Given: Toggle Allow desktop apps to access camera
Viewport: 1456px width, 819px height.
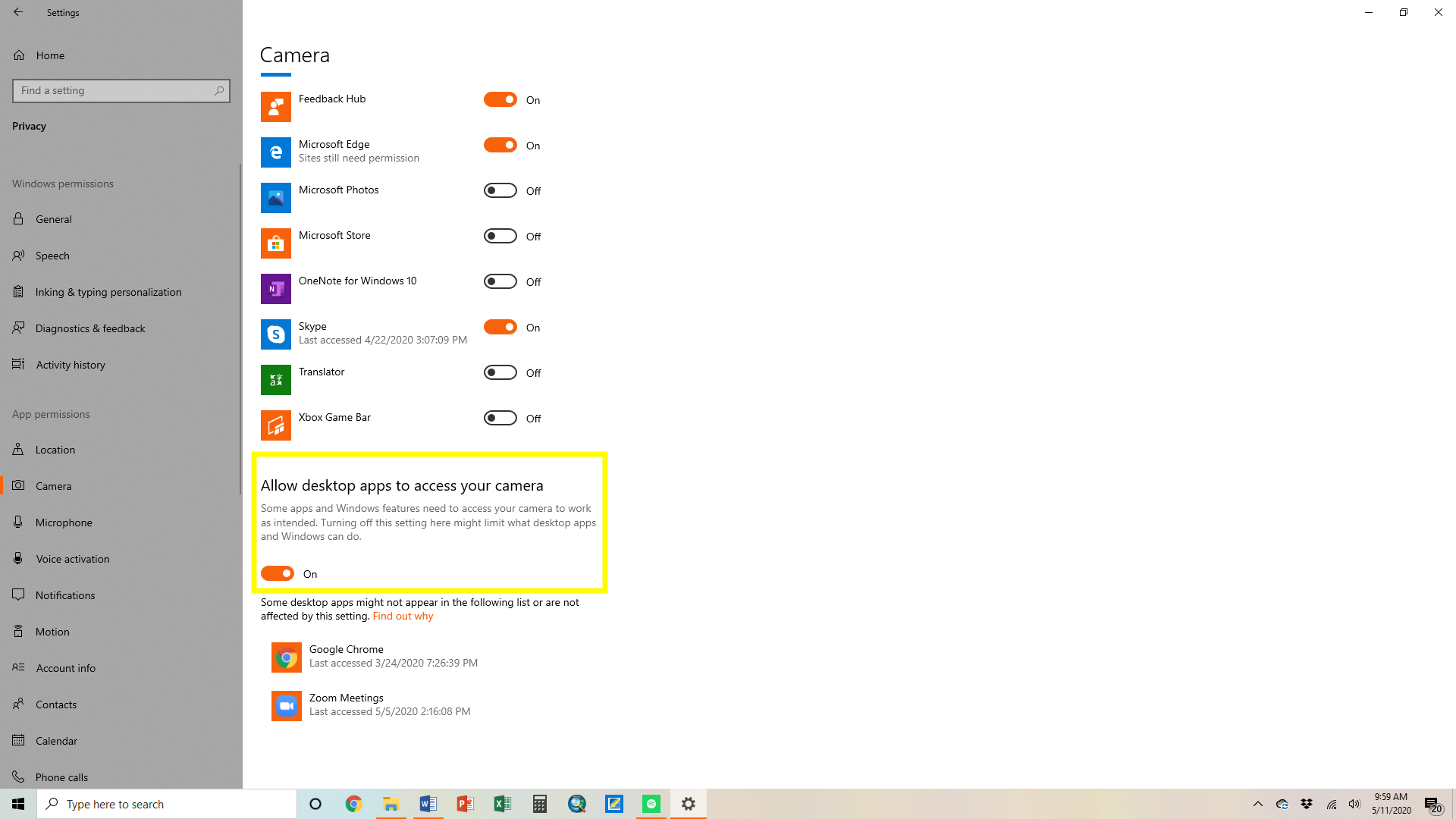Looking at the screenshot, I should 278,573.
